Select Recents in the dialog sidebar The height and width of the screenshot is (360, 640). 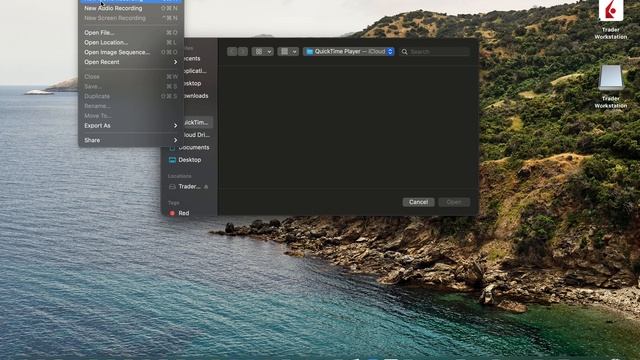(191, 58)
